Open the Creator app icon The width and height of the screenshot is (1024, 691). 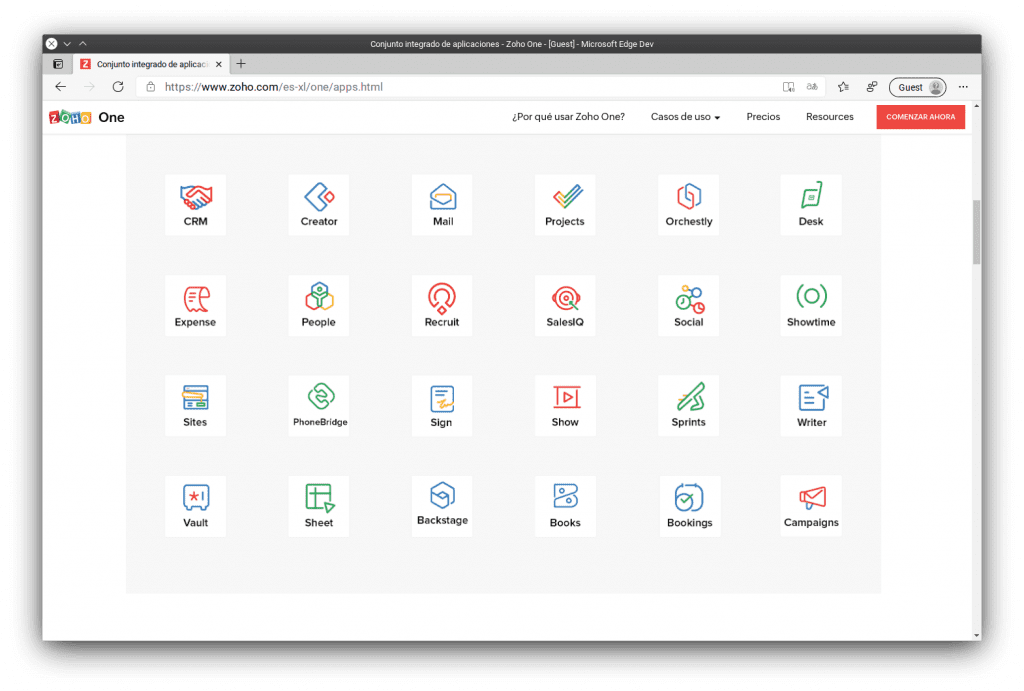click(319, 205)
